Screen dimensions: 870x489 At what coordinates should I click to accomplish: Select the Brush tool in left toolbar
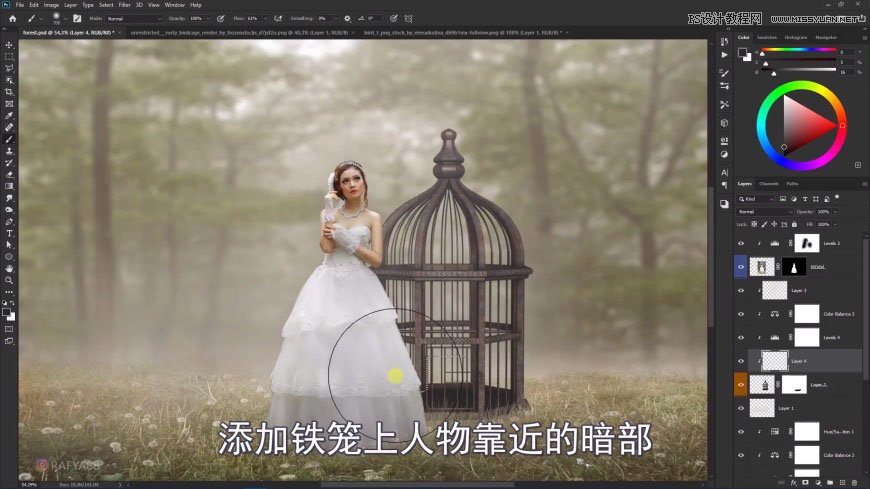(9, 139)
